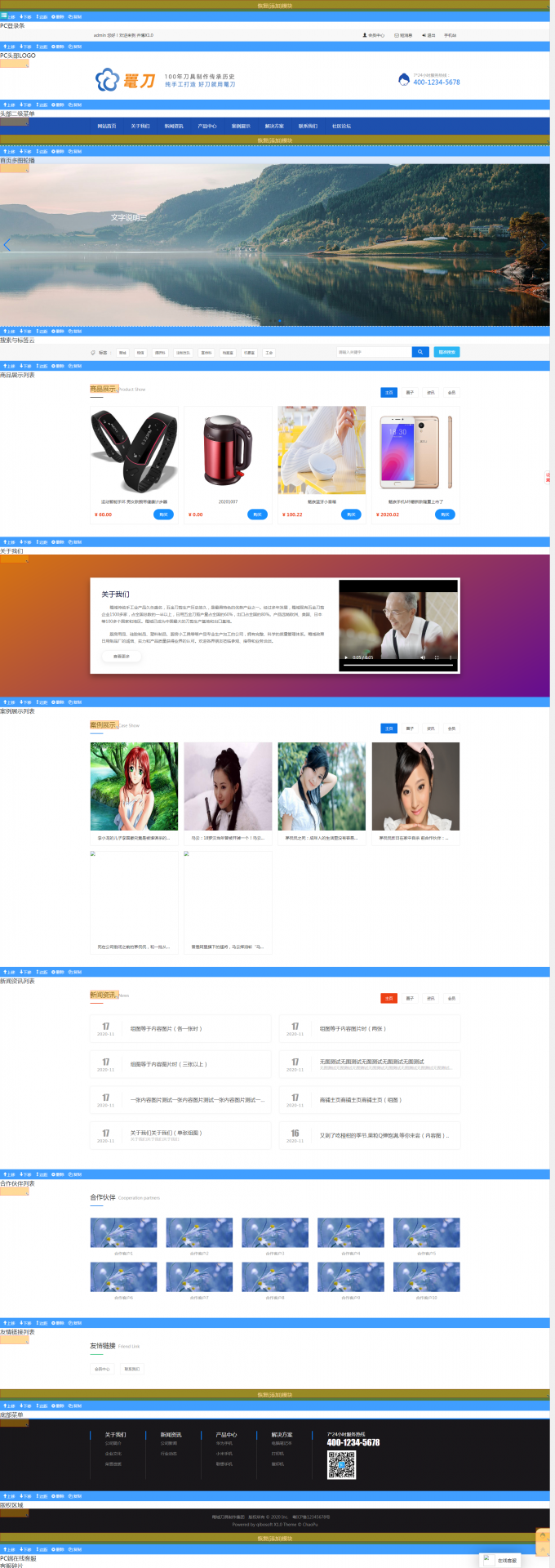Open the smart wristband product thumbnail
The height and width of the screenshot is (1568, 555).
pos(134,450)
